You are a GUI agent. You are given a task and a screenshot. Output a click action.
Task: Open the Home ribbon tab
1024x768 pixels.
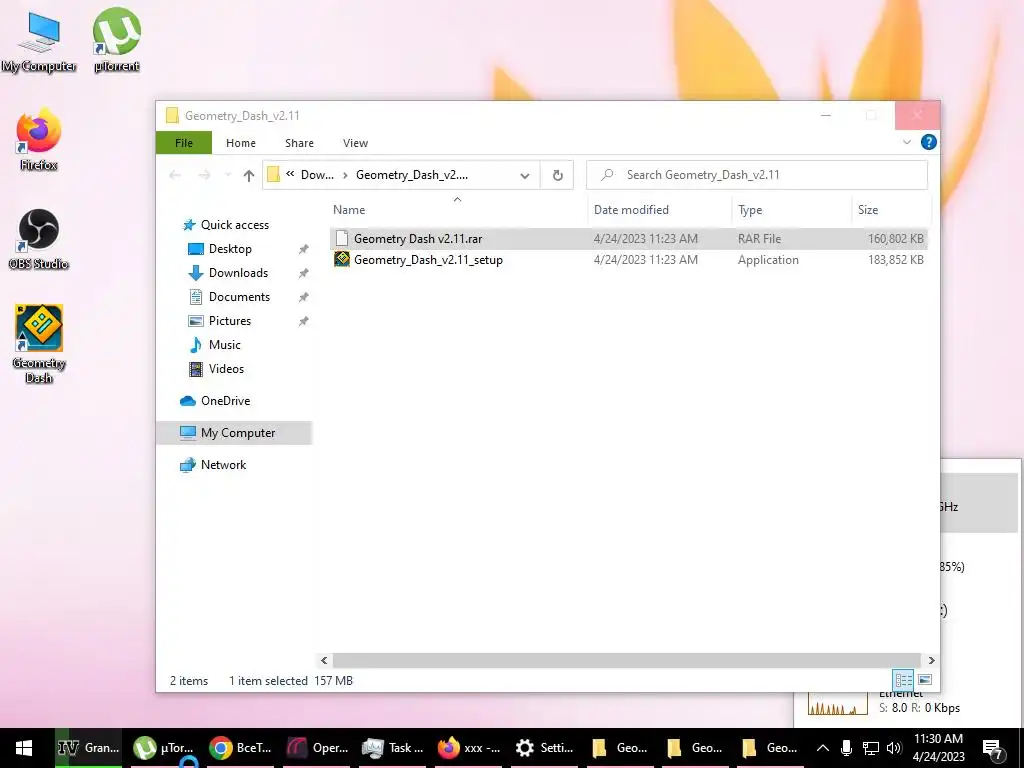tap(240, 143)
